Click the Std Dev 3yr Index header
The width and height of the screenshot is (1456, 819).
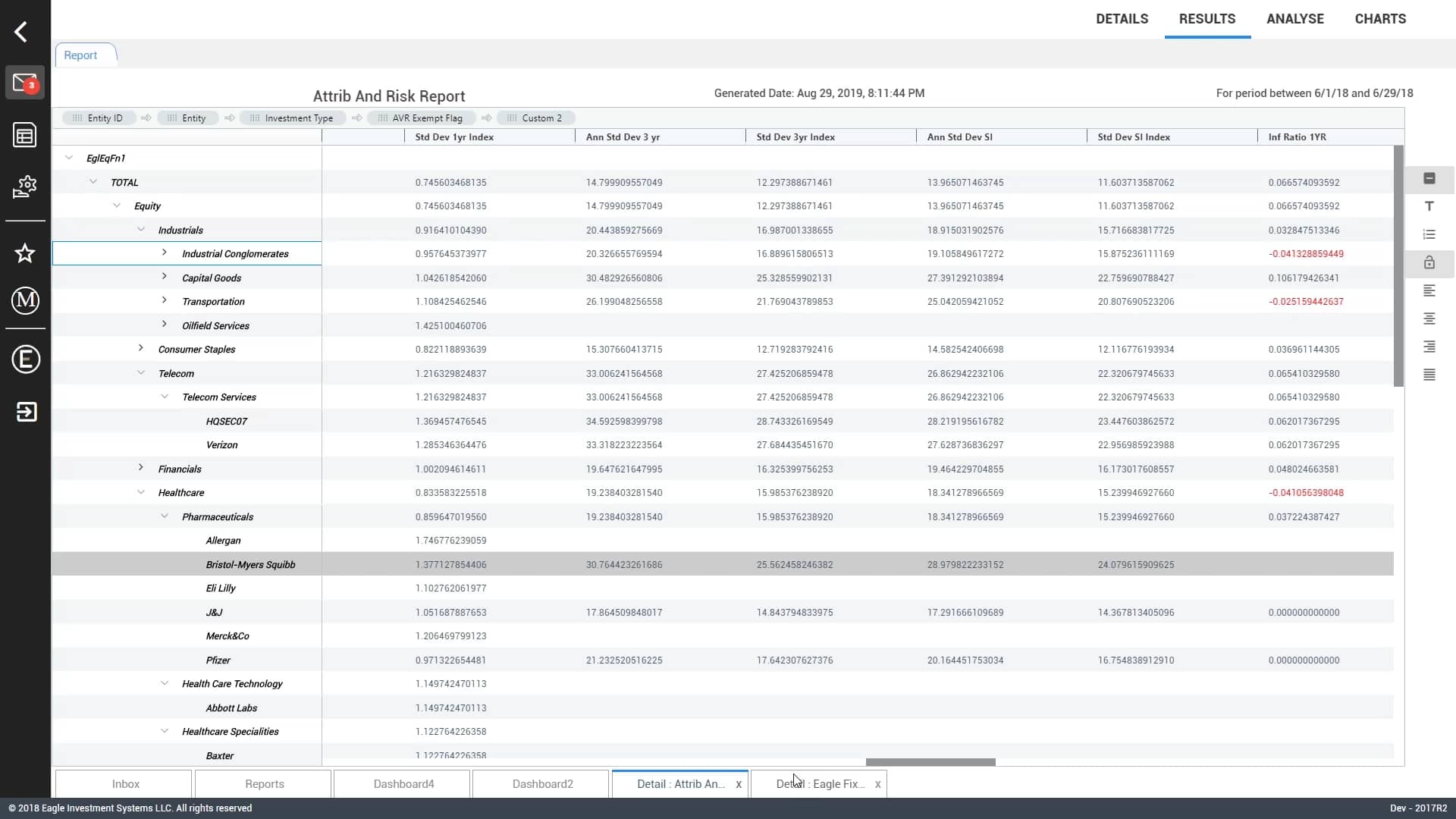coord(831,137)
